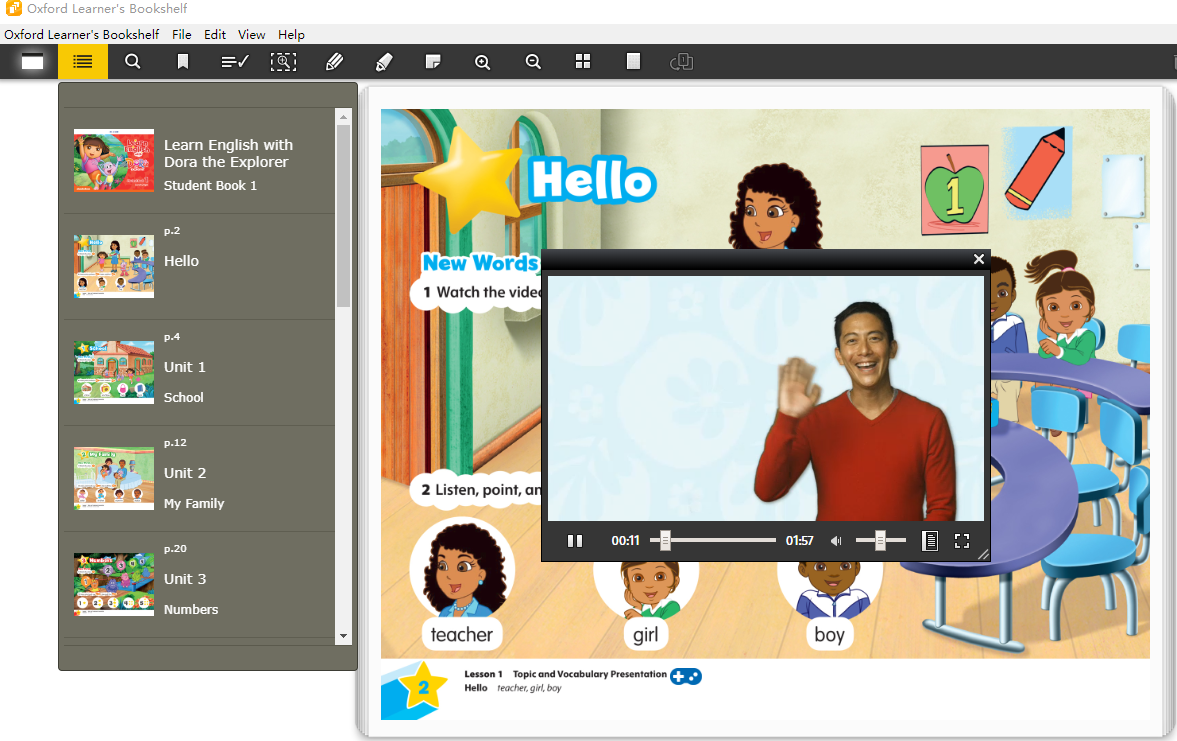Add a sticky note with the note tool

[433, 62]
